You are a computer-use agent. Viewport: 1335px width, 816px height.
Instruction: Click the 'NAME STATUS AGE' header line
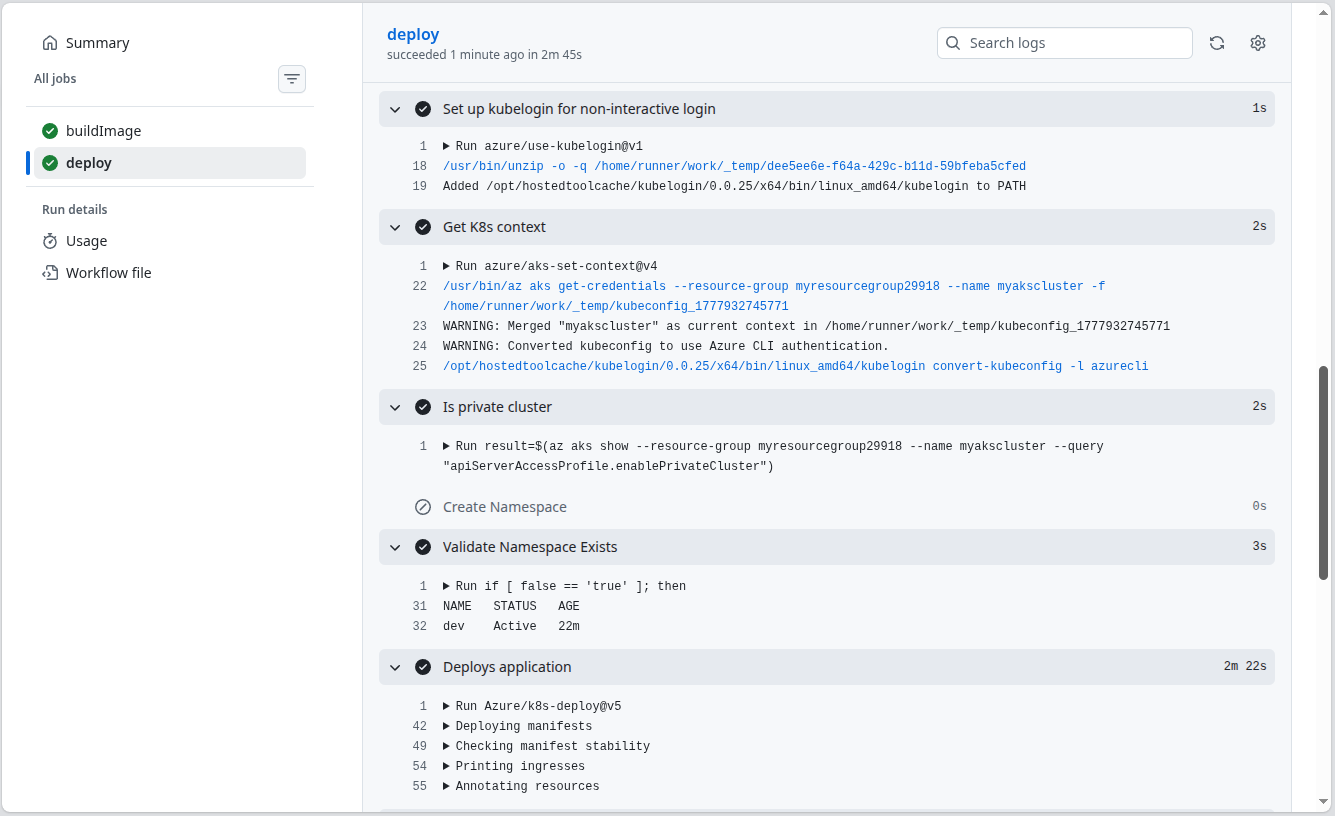pyautogui.click(x=511, y=606)
